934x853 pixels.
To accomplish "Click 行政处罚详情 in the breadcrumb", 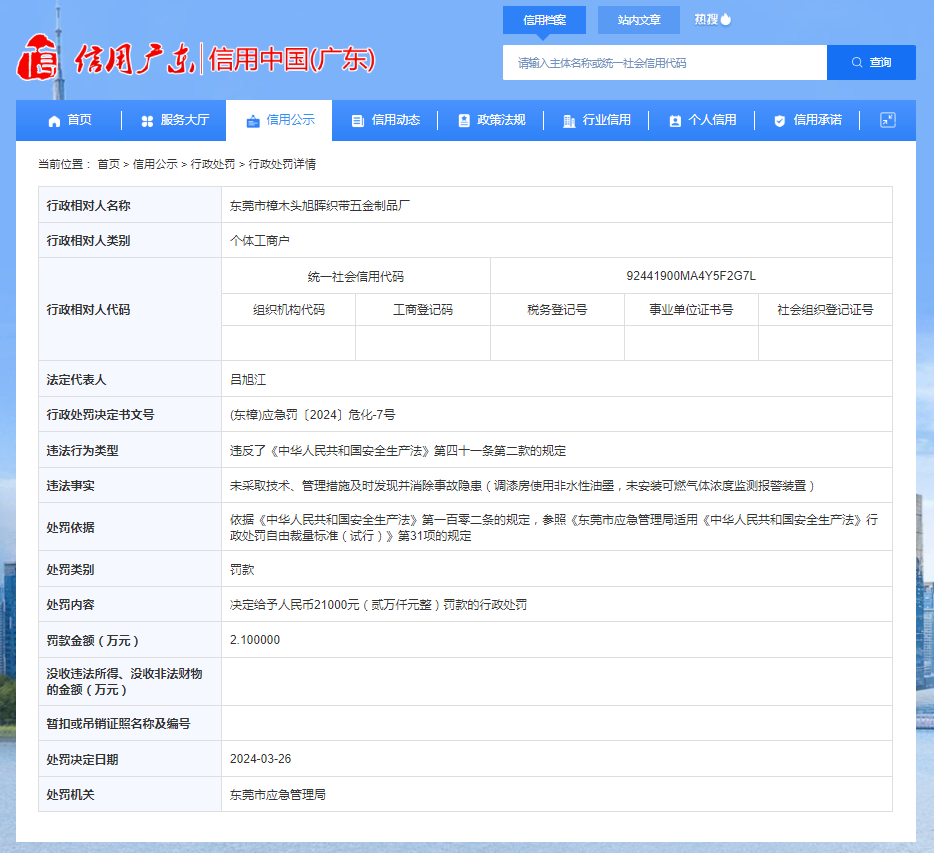I will (x=282, y=164).
